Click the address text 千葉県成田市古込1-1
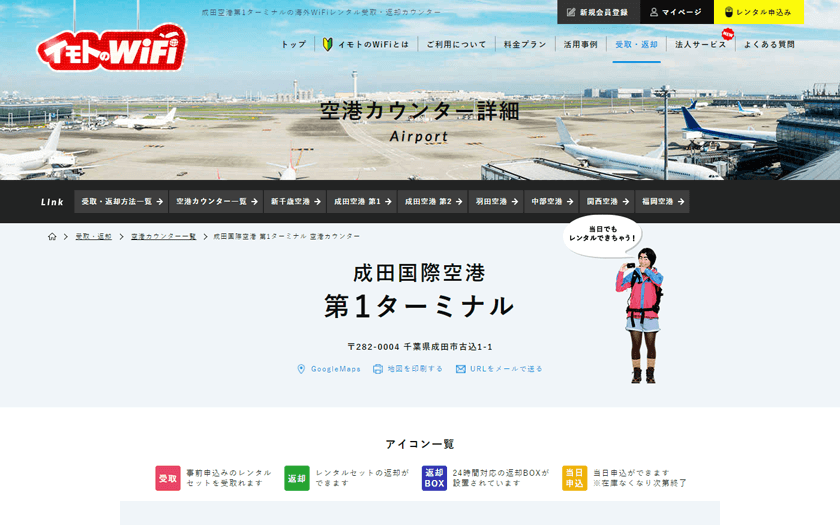Viewport: 840px width, 525px height. pos(448,347)
